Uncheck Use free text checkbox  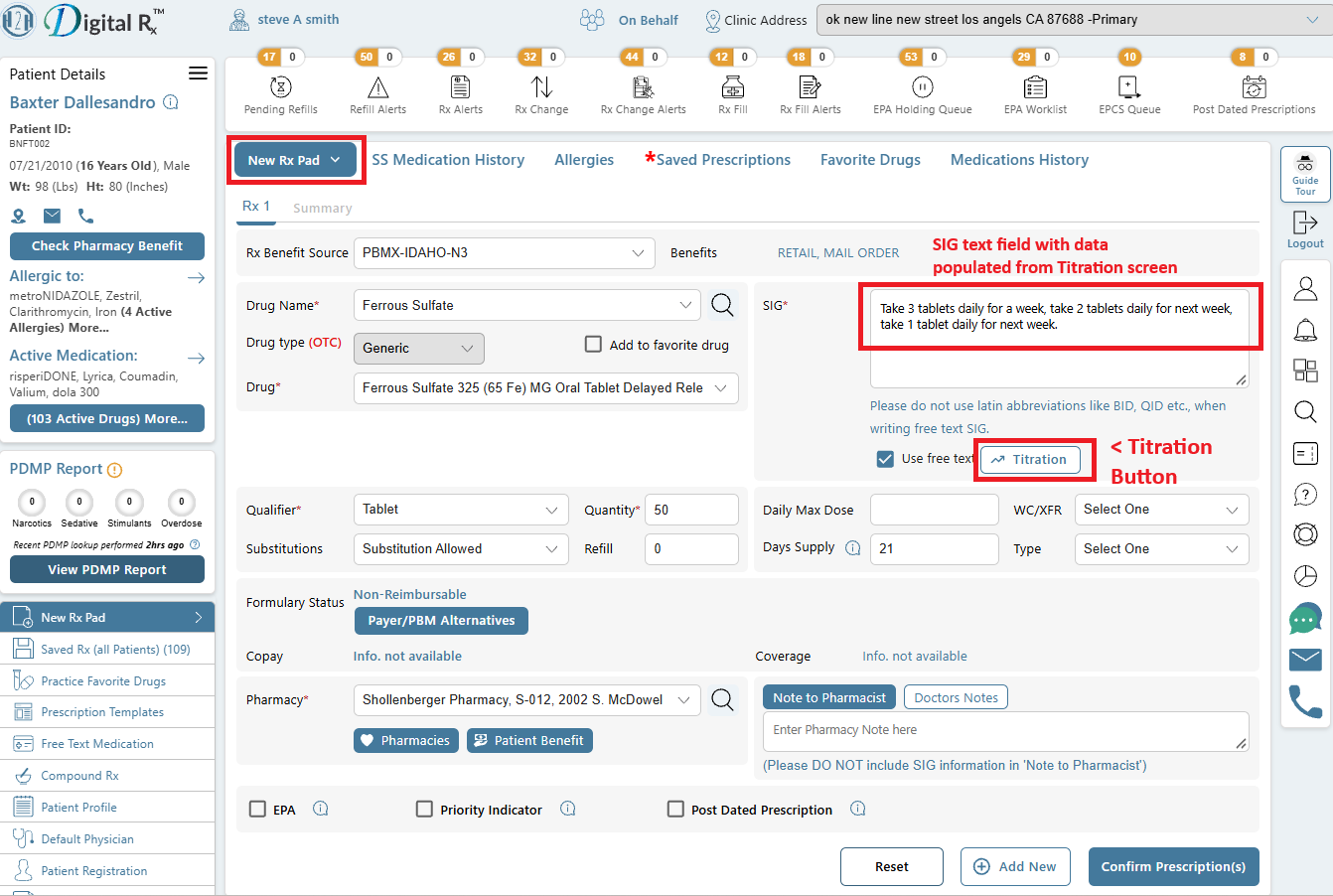point(885,459)
